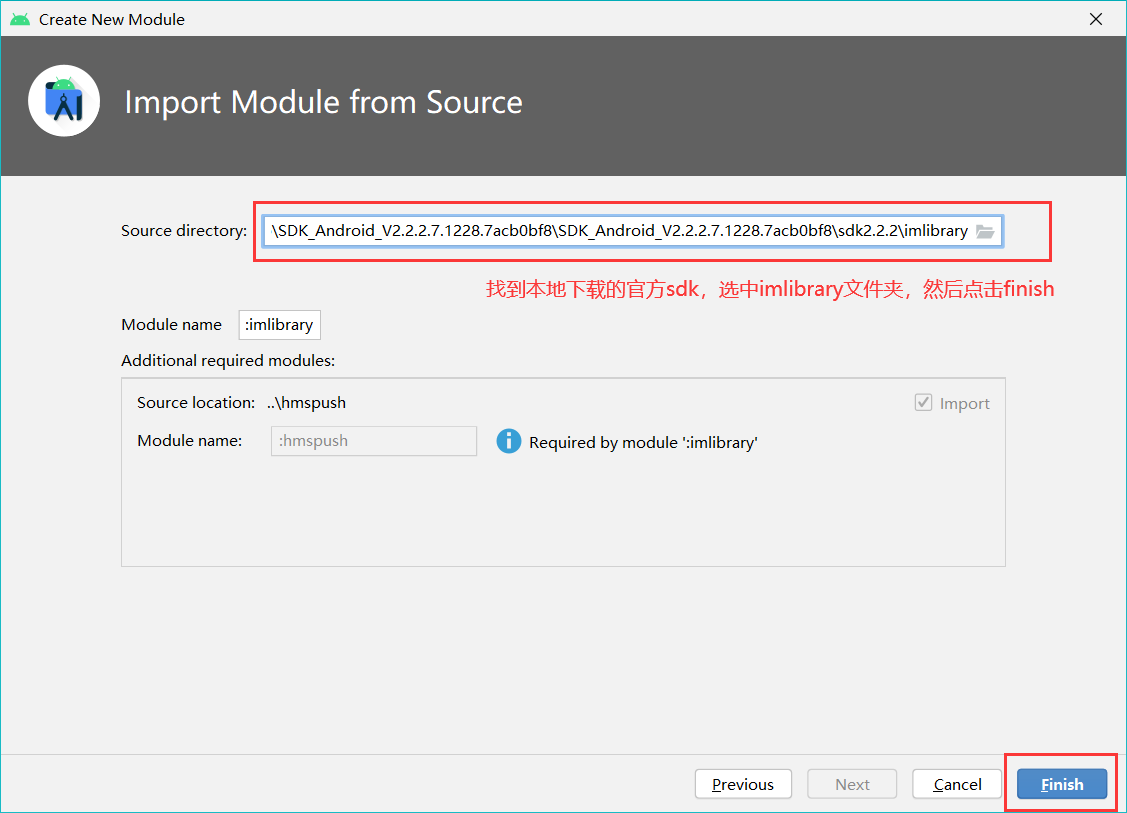Click the browse folder icon in Source directory

click(x=985, y=231)
